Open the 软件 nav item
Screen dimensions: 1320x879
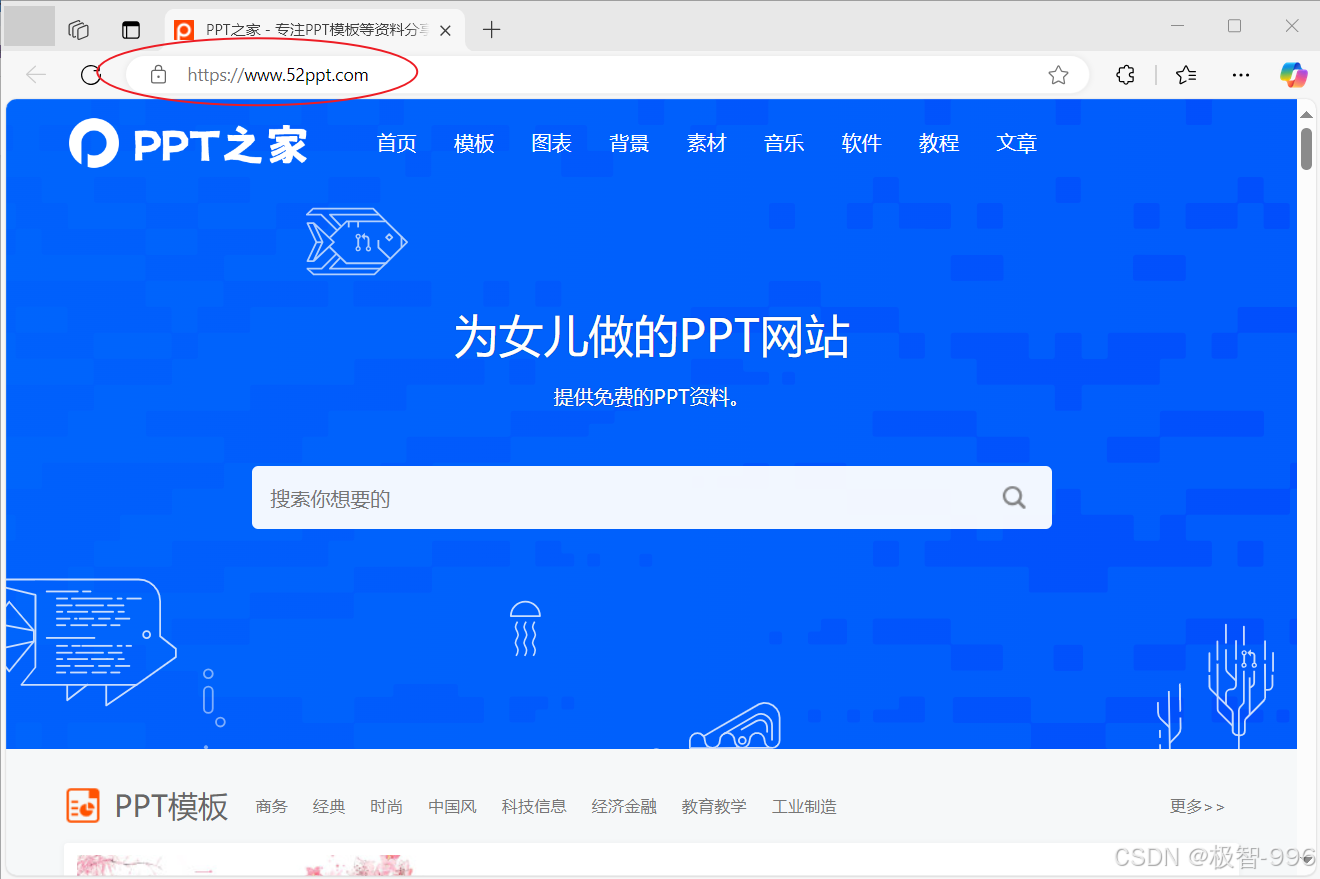861,143
